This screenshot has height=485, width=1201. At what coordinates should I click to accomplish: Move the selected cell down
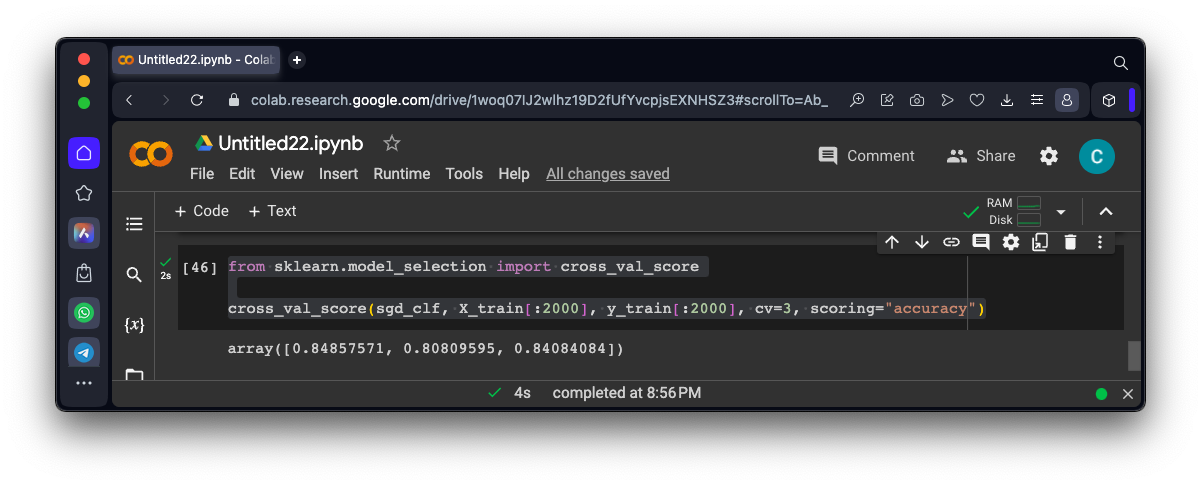pyautogui.click(x=922, y=242)
